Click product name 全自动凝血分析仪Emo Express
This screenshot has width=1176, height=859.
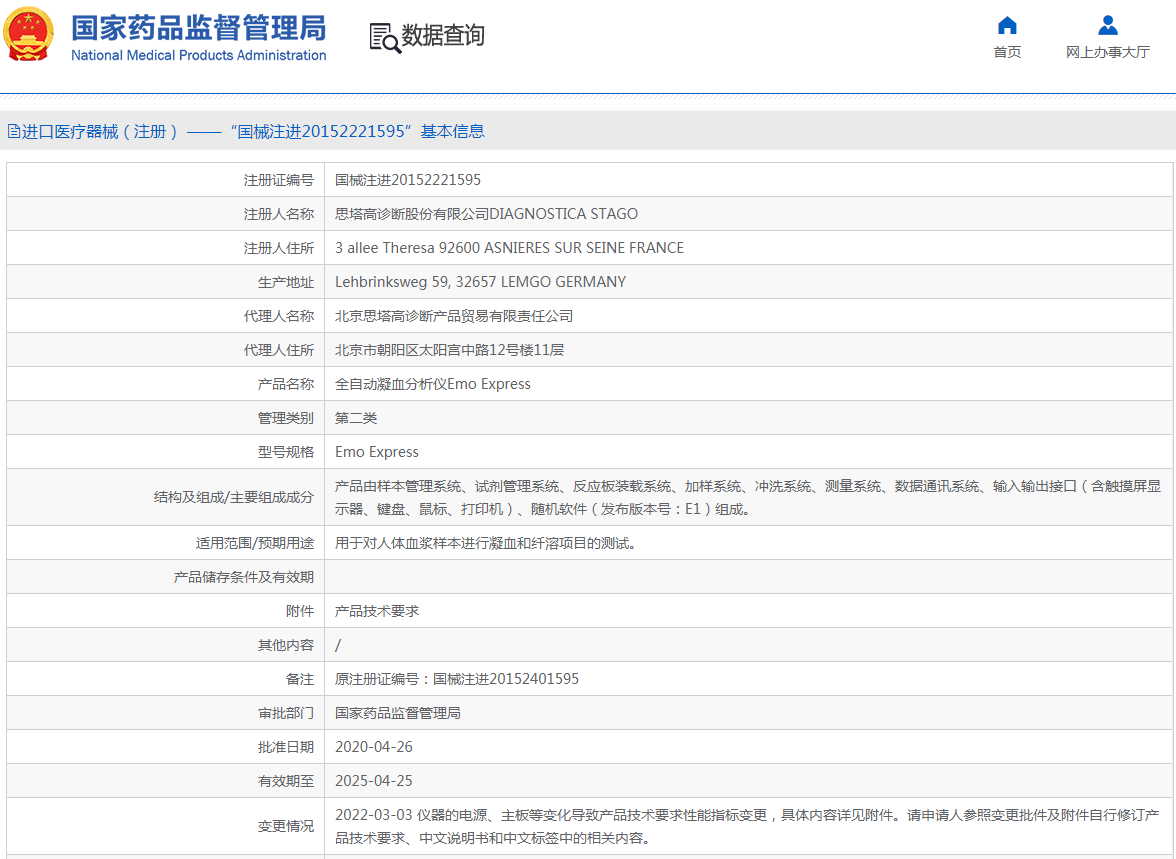(x=433, y=384)
